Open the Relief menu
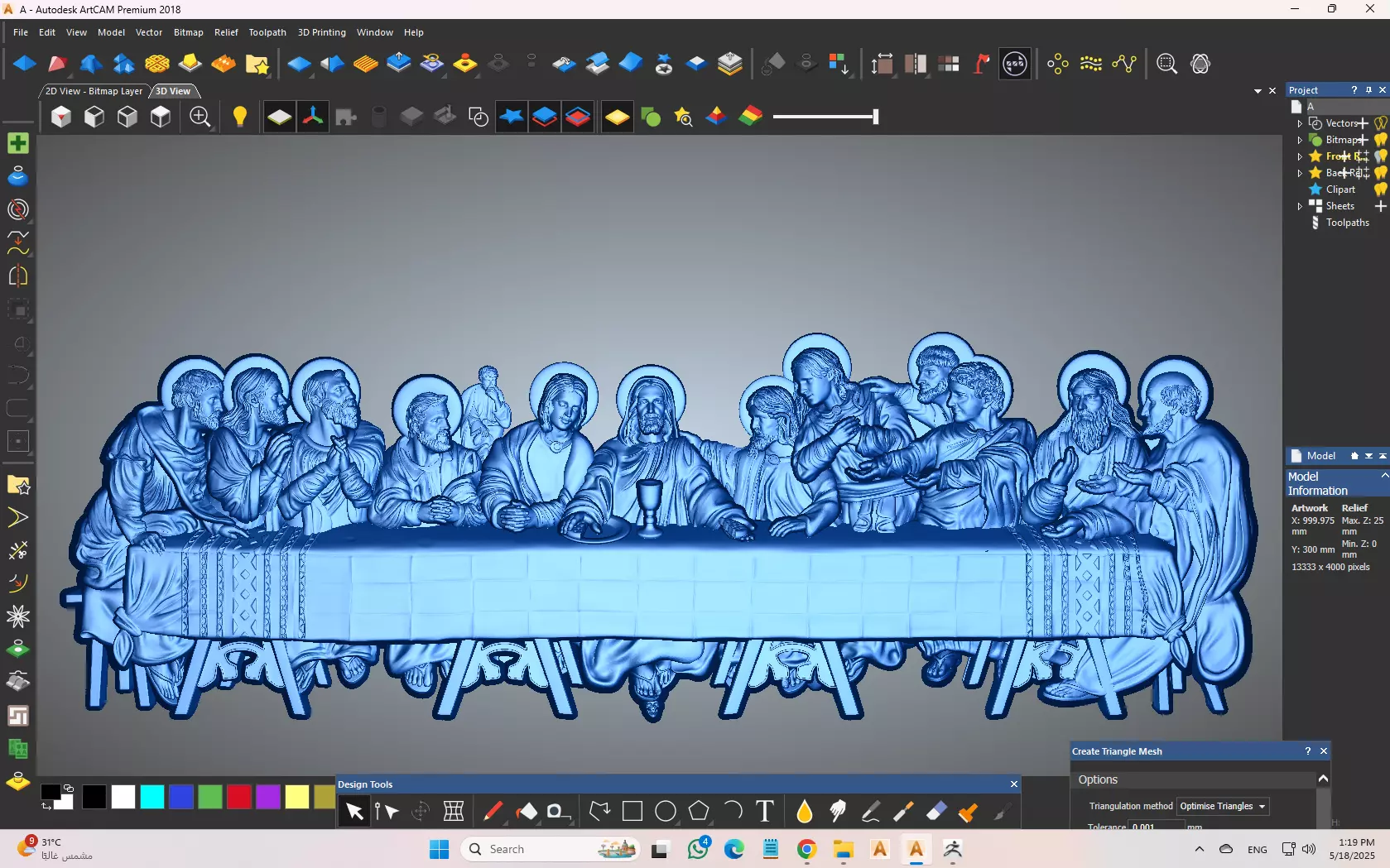This screenshot has height=868, width=1390. 226,32
